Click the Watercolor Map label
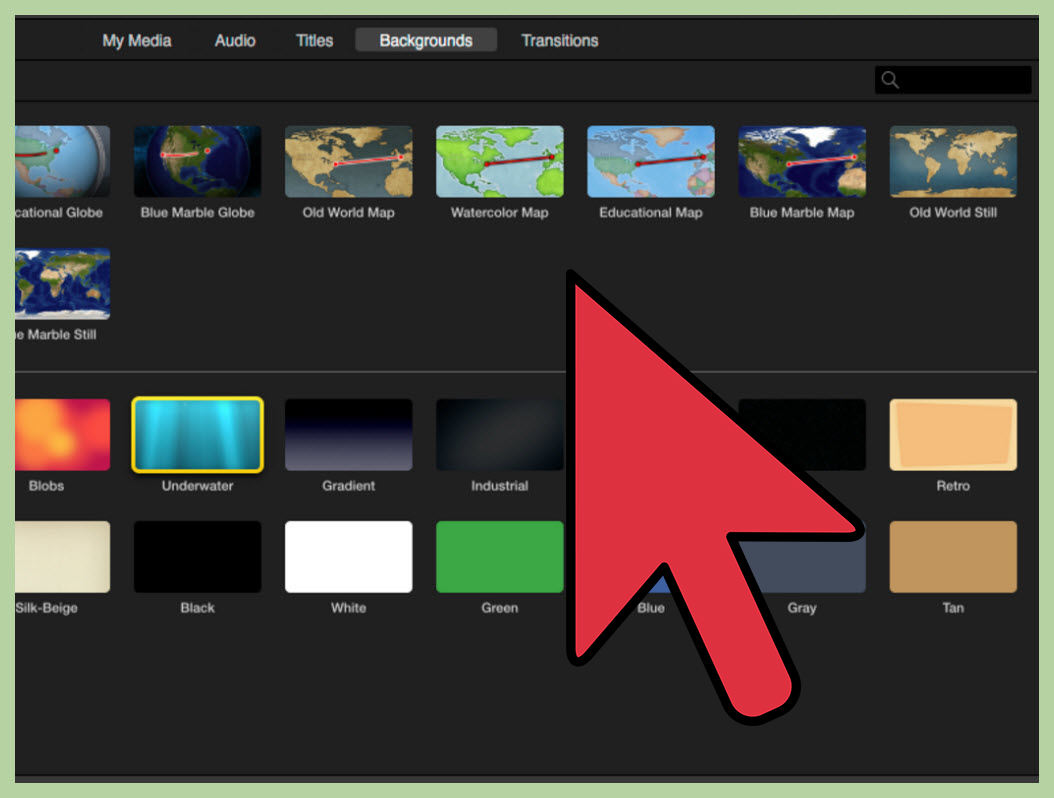 click(499, 212)
